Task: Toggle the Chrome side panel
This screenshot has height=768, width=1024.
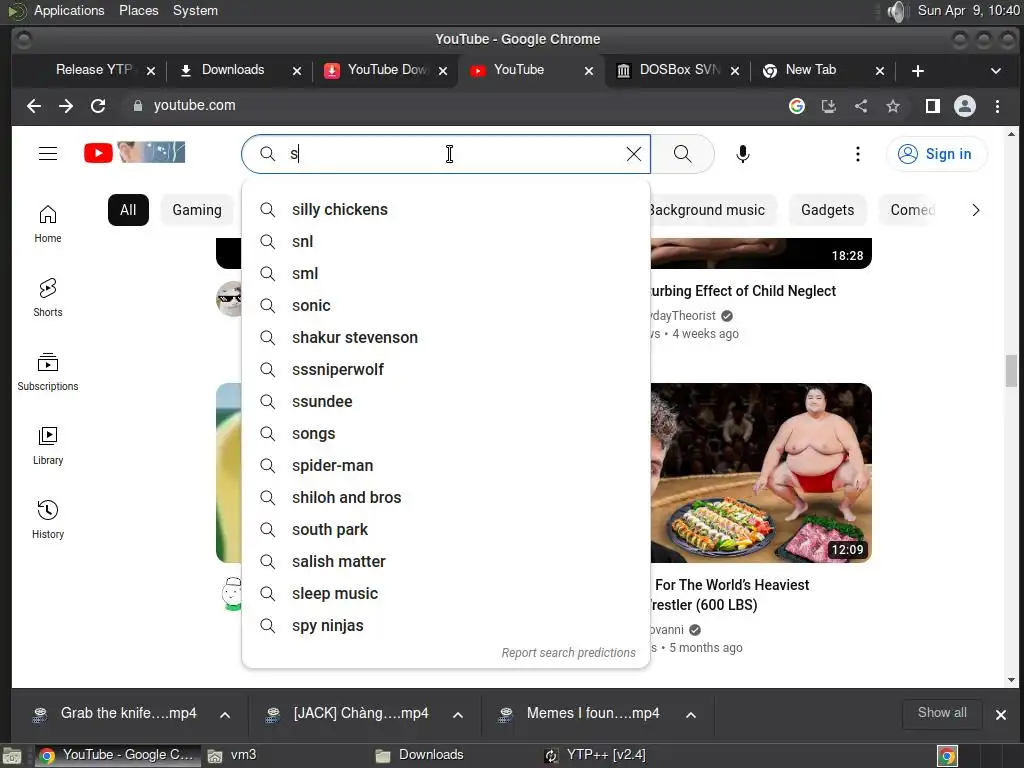Action: 933,106
